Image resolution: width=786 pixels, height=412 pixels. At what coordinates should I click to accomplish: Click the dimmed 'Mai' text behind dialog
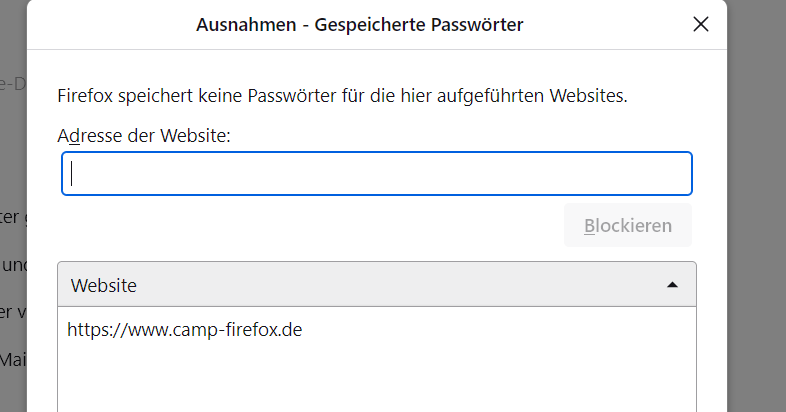(x=13, y=357)
